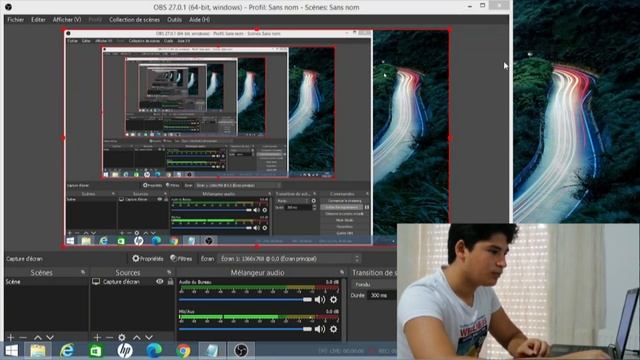The height and width of the screenshot is (360, 640).
Task: Click the OBS preview canvas capture
Action: tap(256, 138)
